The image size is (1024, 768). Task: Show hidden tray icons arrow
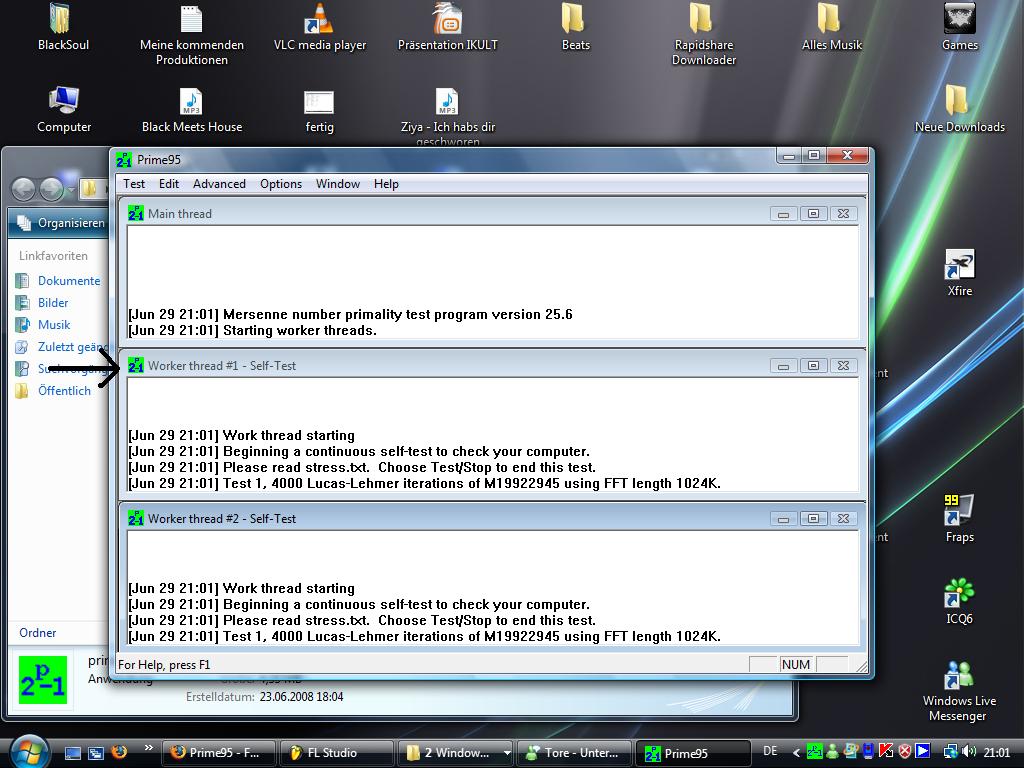[x=797, y=752]
